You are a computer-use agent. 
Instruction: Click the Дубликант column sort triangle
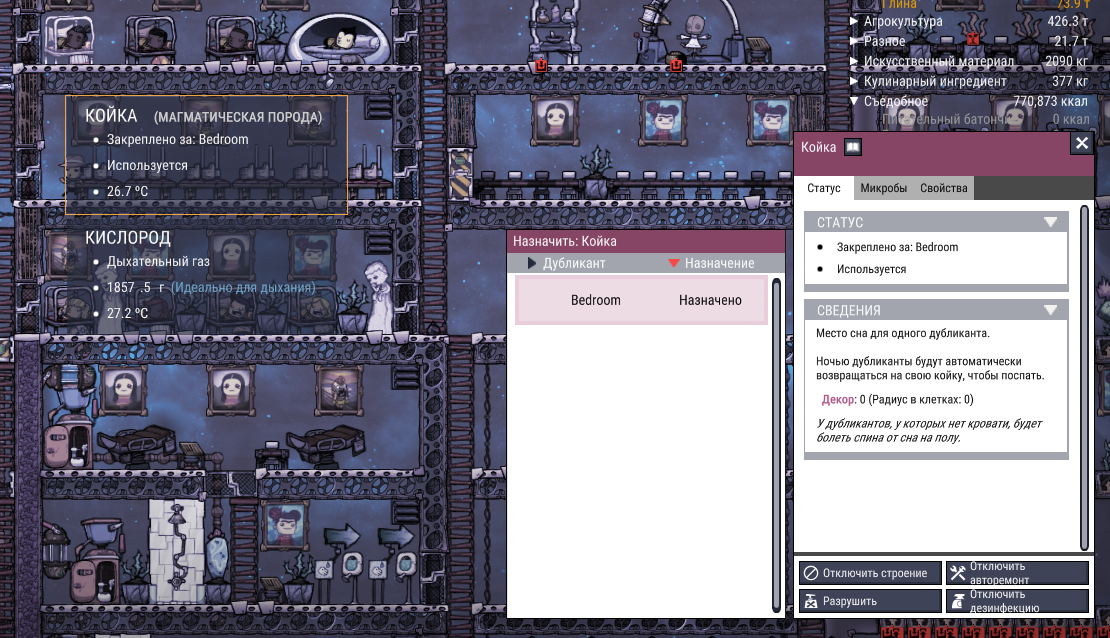(532, 263)
